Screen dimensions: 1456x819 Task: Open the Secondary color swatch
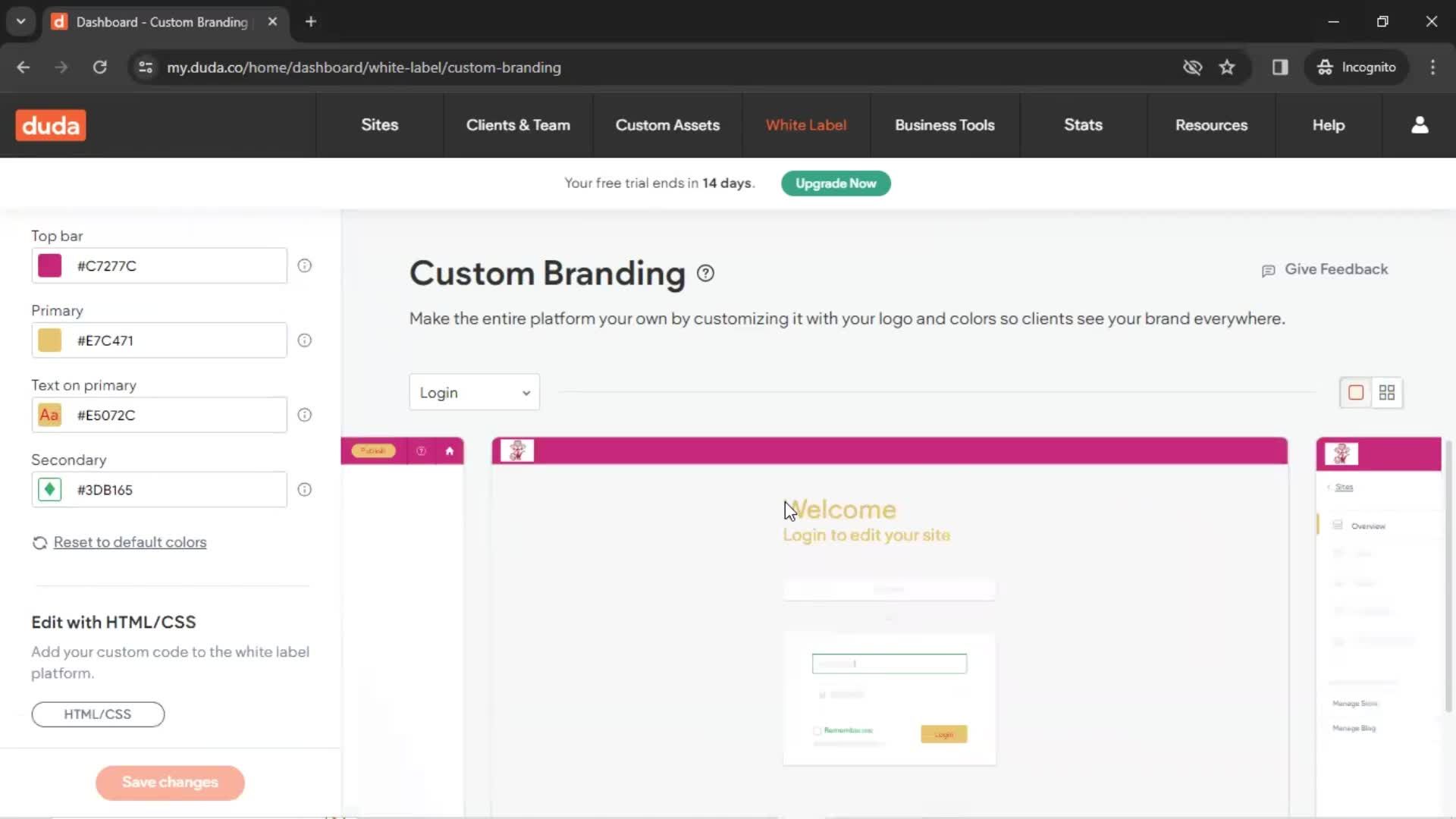(50, 490)
